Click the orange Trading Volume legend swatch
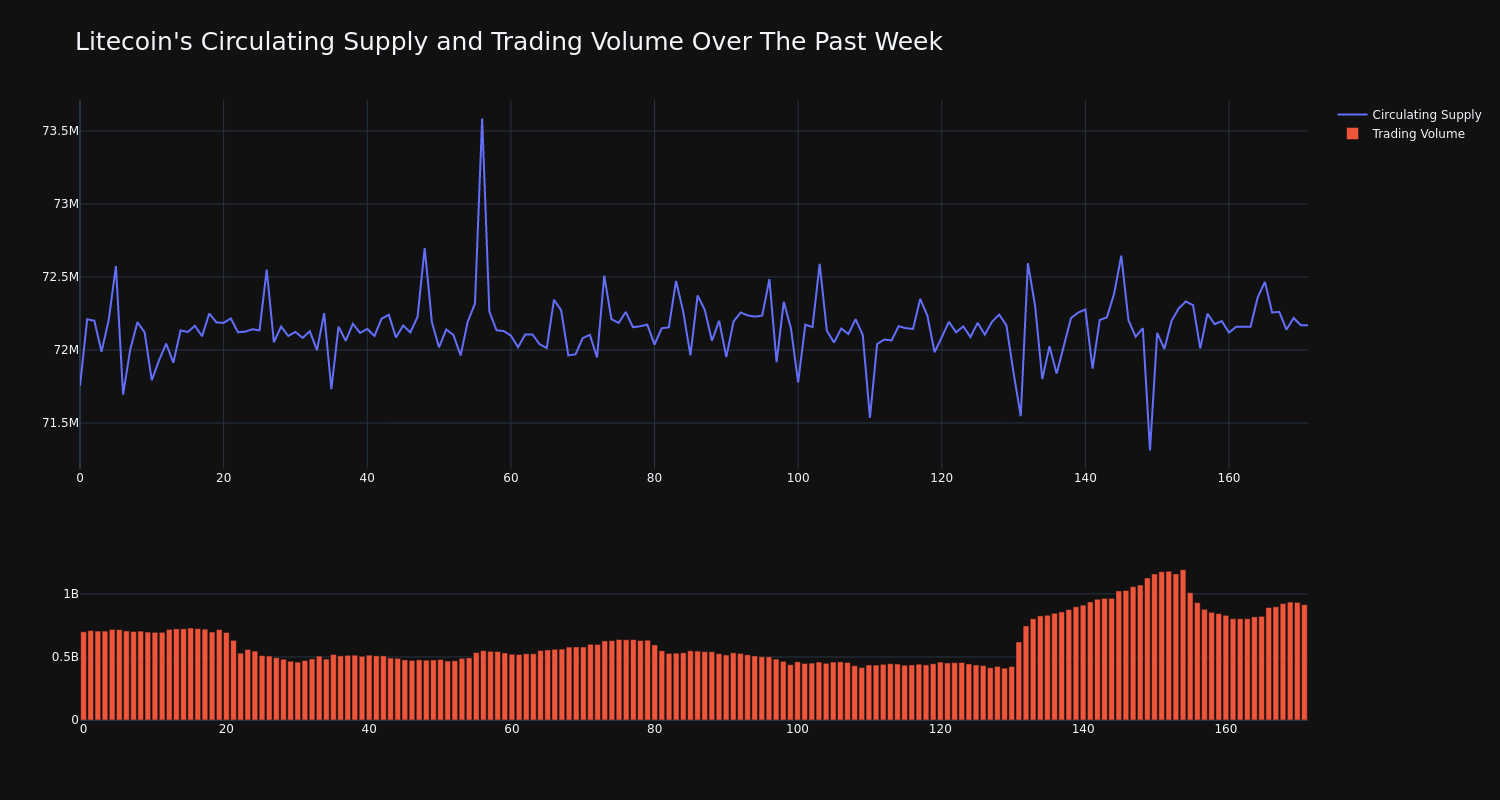 [x=1352, y=134]
